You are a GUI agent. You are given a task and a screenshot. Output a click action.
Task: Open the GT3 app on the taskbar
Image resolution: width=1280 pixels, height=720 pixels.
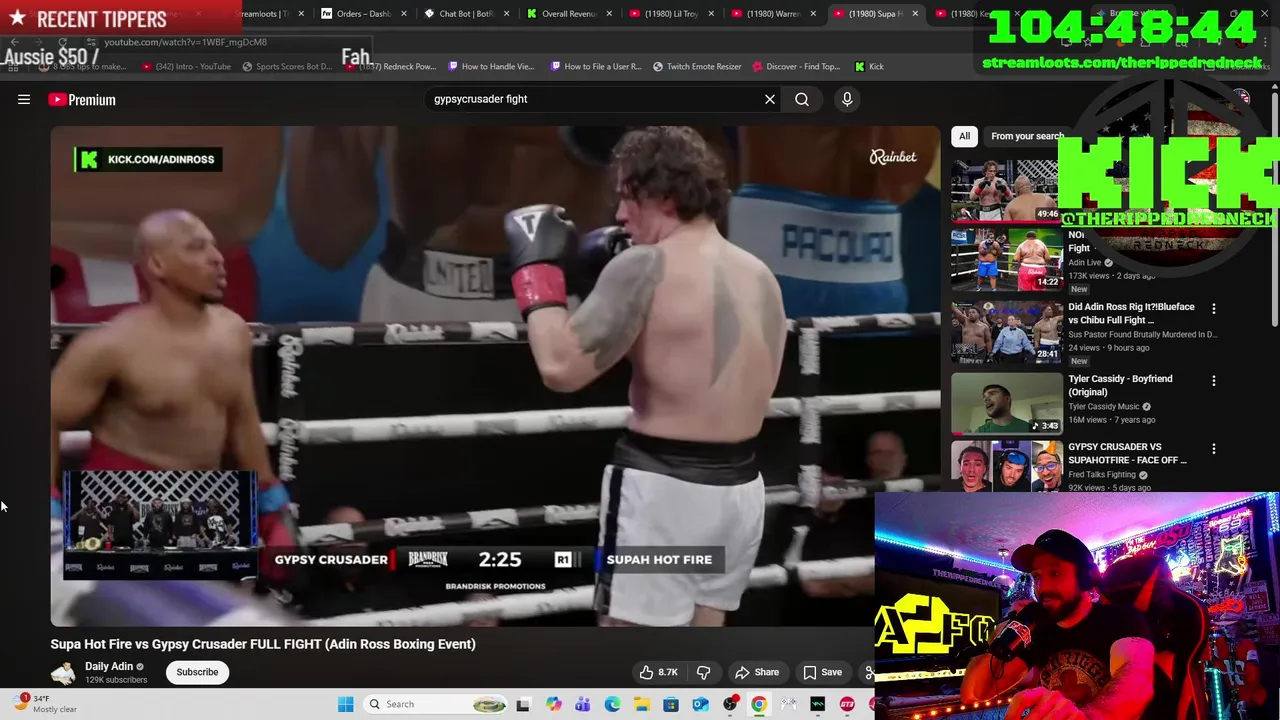tap(847, 704)
